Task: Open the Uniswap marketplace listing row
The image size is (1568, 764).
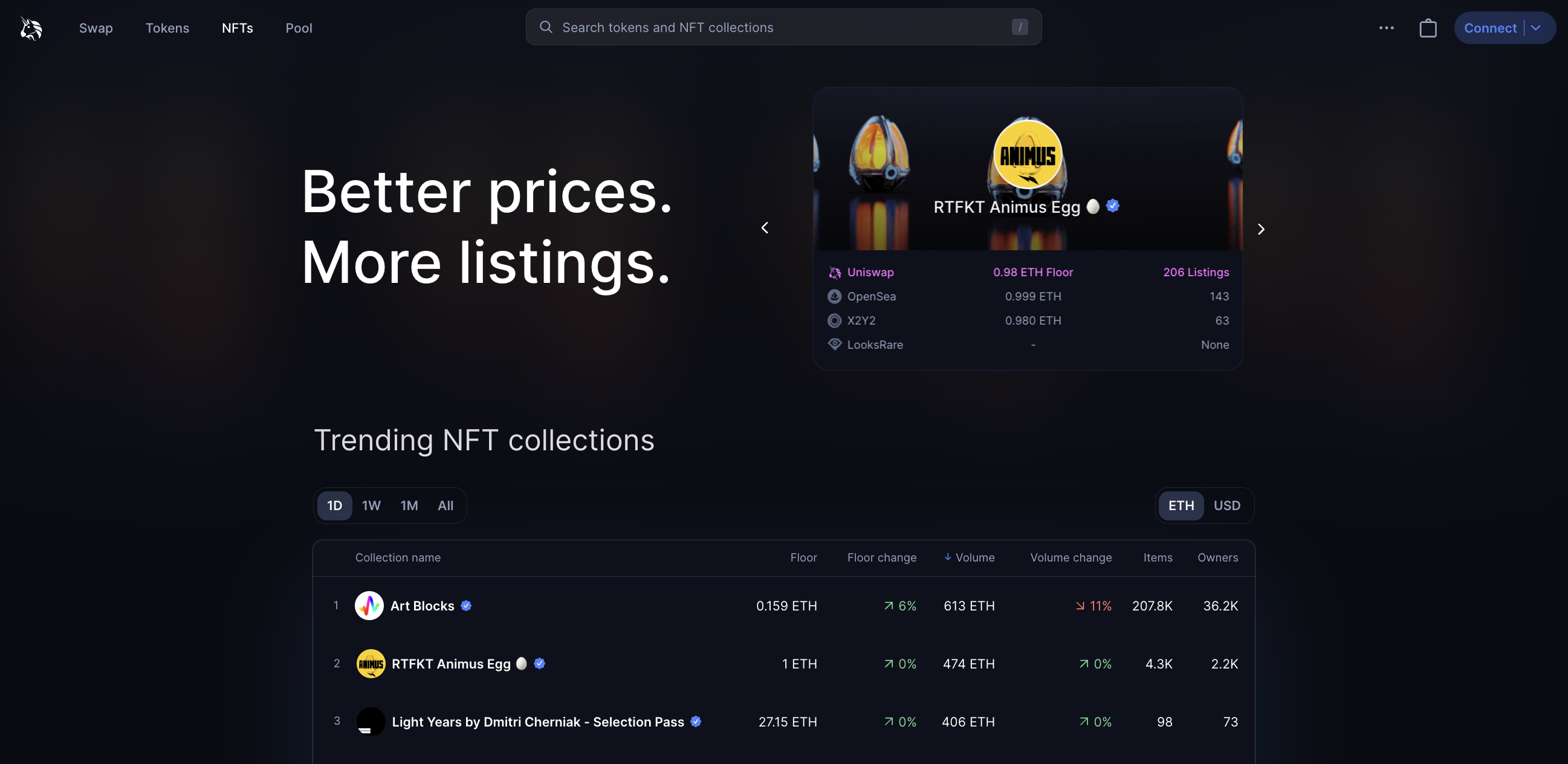Action: 1028,272
